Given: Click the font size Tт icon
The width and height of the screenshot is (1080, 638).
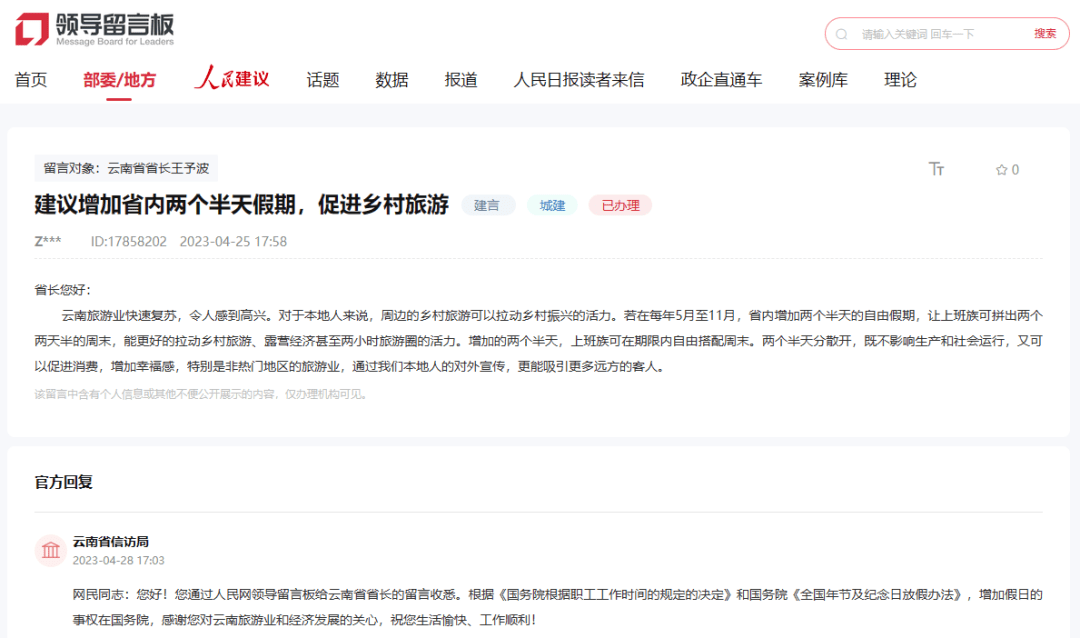Looking at the screenshot, I should 936,169.
